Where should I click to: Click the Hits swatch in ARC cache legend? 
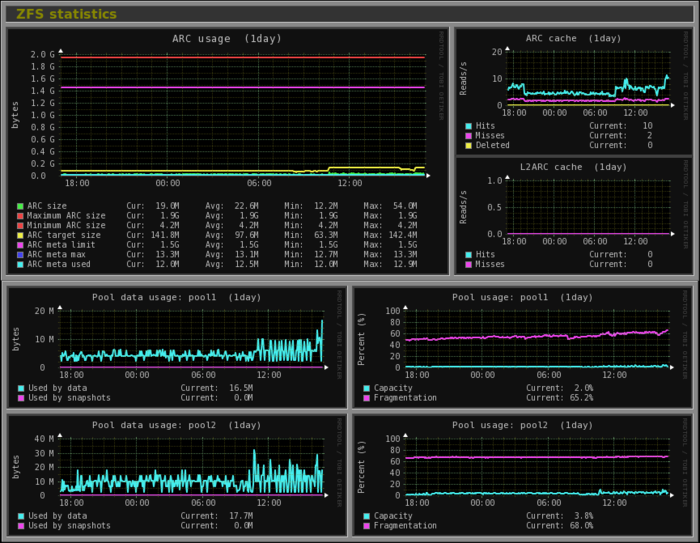pos(468,126)
